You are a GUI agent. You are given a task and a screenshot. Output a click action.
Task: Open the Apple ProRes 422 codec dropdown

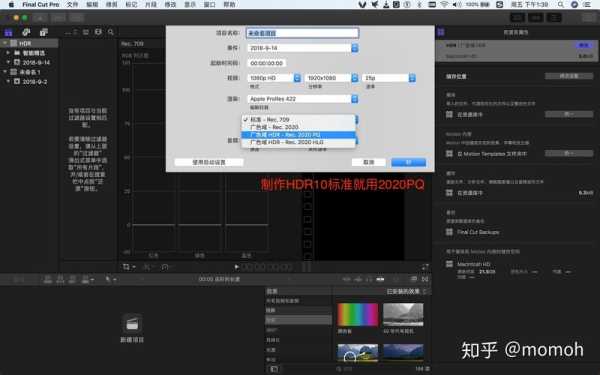pos(303,99)
